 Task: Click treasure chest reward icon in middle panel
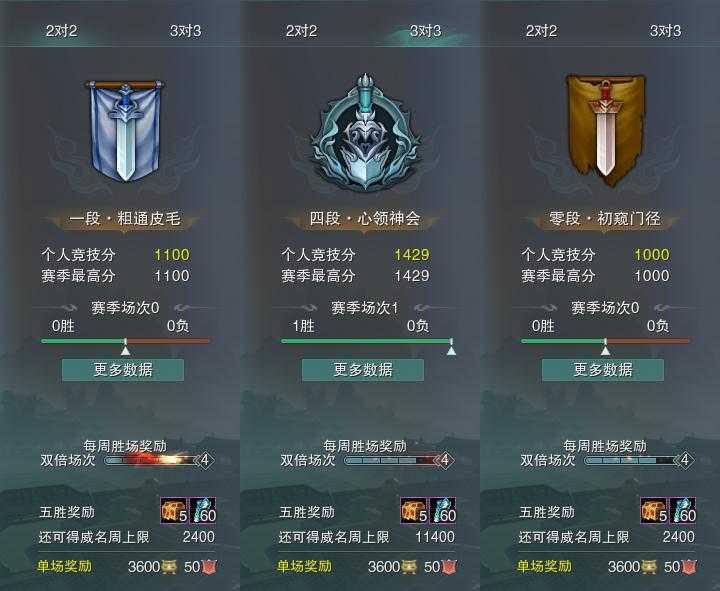click(414, 510)
